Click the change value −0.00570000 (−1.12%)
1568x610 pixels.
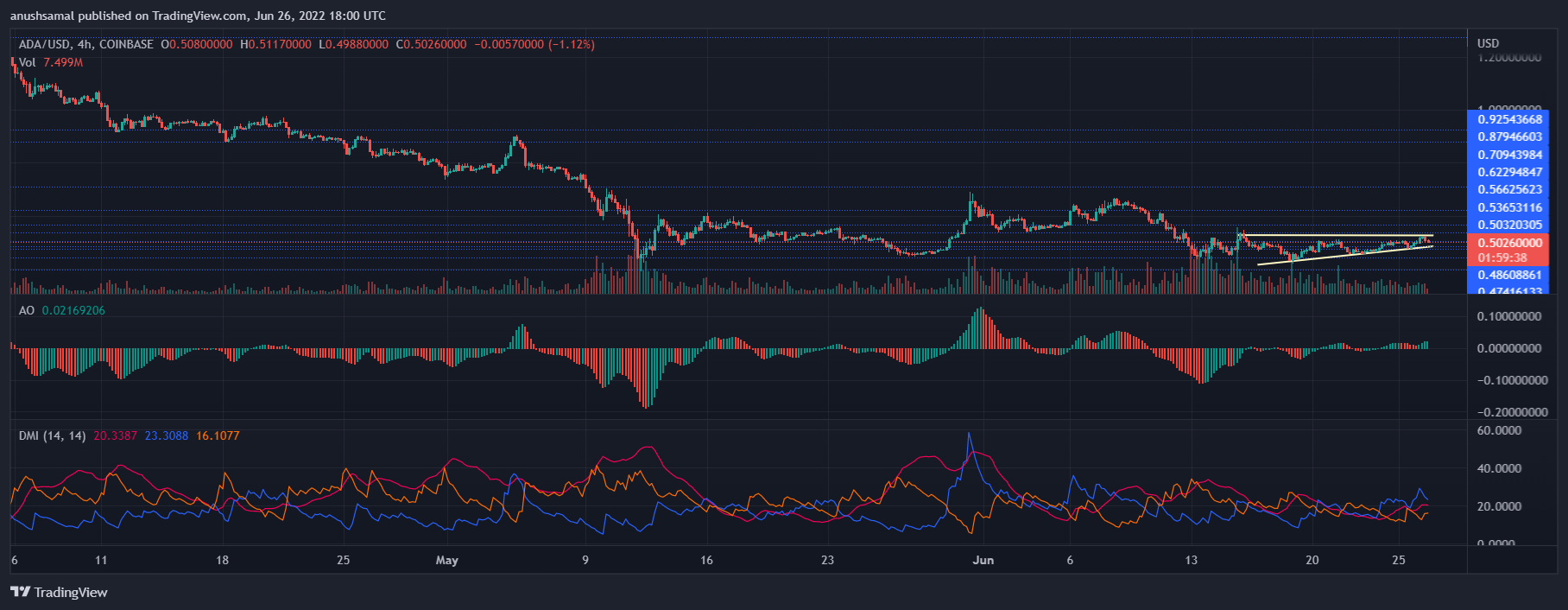coord(534,44)
